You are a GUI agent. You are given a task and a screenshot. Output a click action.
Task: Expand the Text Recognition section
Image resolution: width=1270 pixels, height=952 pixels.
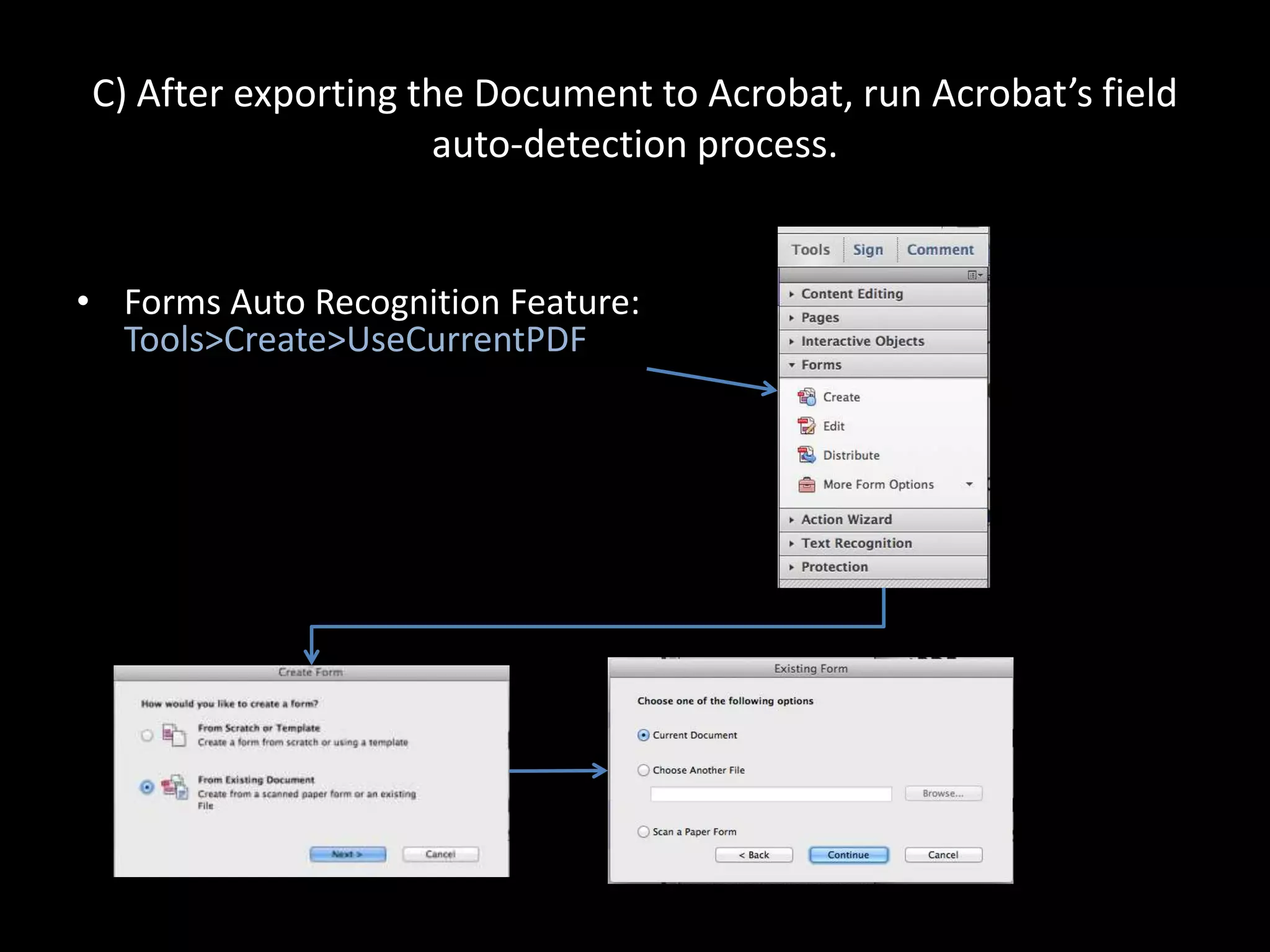pyautogui.click(x=856, y=544)
